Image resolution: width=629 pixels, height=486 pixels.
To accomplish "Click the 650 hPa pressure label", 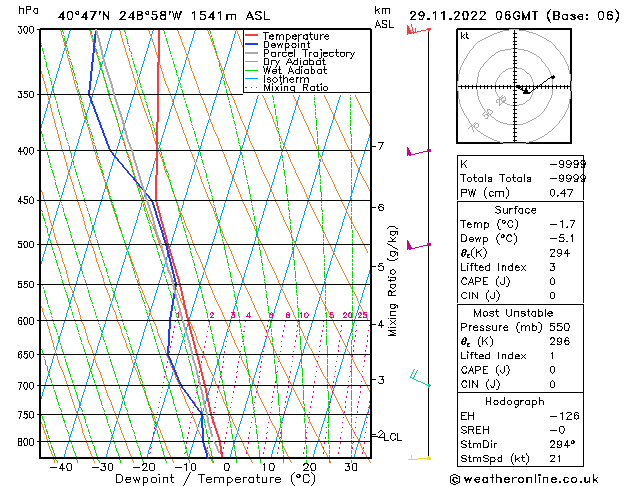I will click(28, 355).
